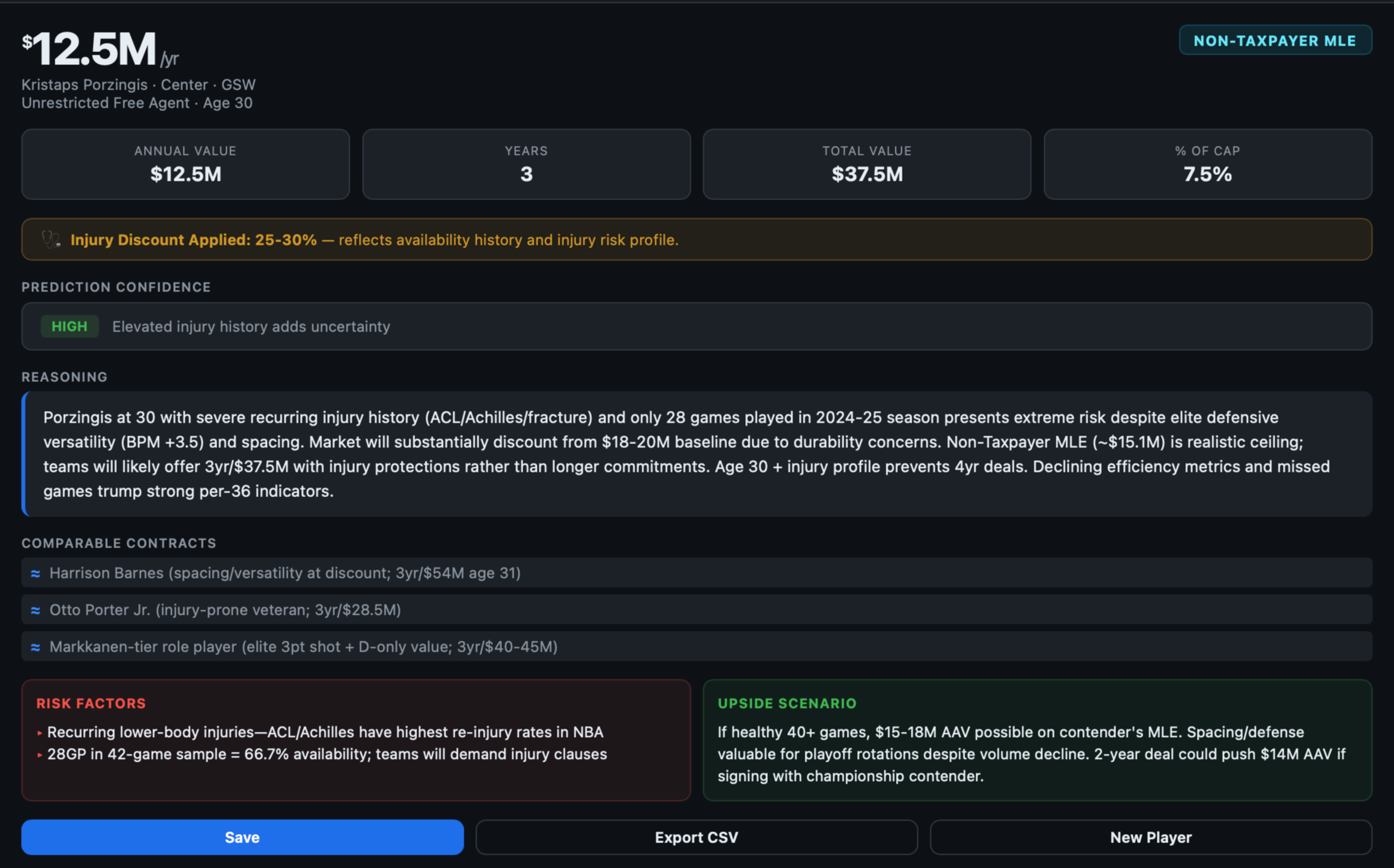1394x868 pixels.
Task: Click the Risk Factors heading
Action: point(91,703)
